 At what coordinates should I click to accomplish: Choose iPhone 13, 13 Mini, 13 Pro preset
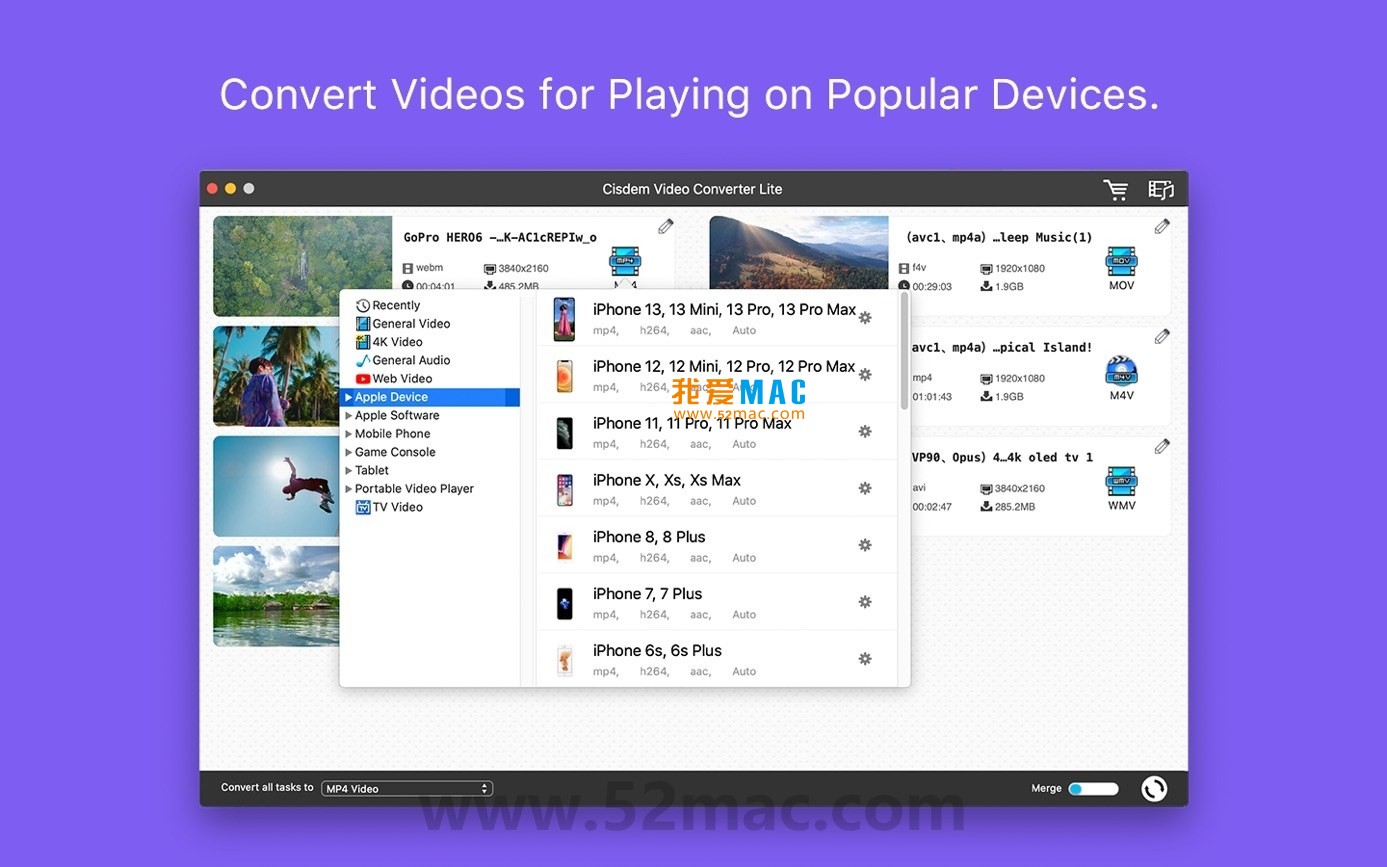717,319
